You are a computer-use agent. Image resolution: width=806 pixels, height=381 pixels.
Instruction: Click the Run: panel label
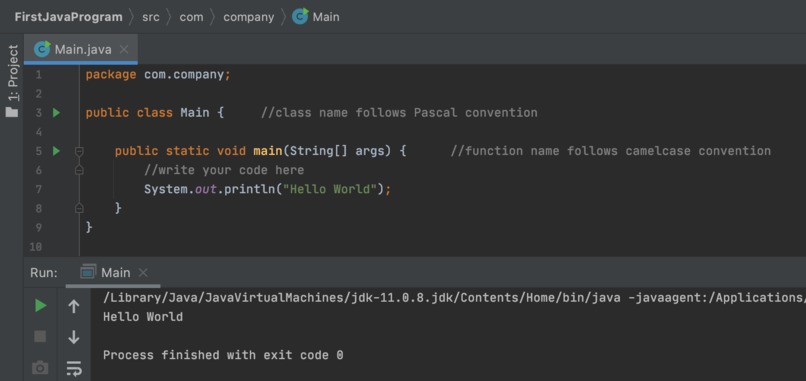pos(44,273)
